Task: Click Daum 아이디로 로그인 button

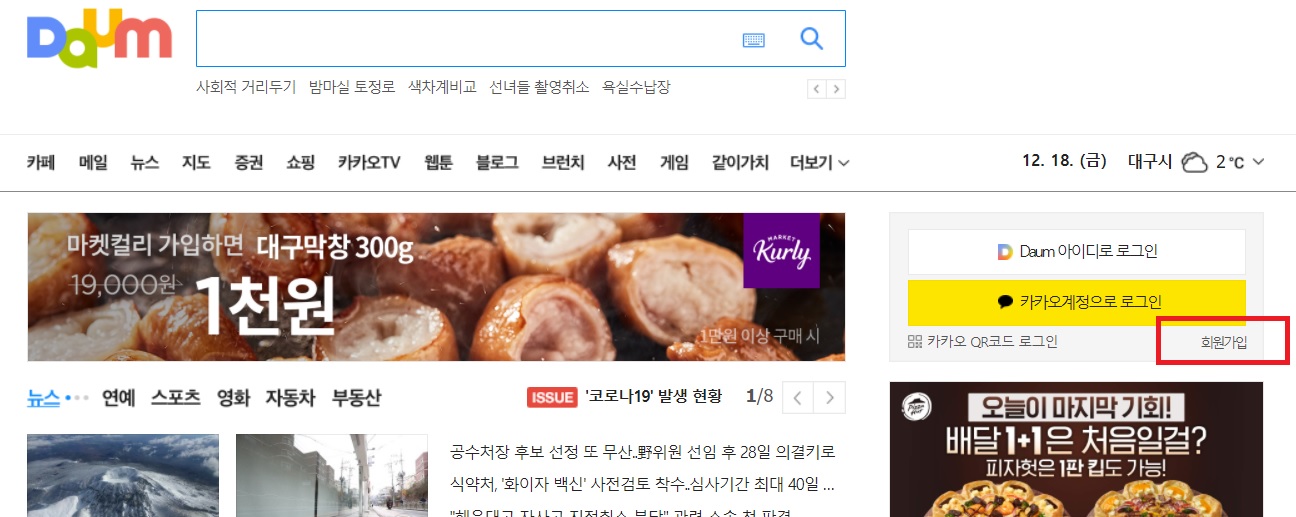Action: (x=1077, y=252)
